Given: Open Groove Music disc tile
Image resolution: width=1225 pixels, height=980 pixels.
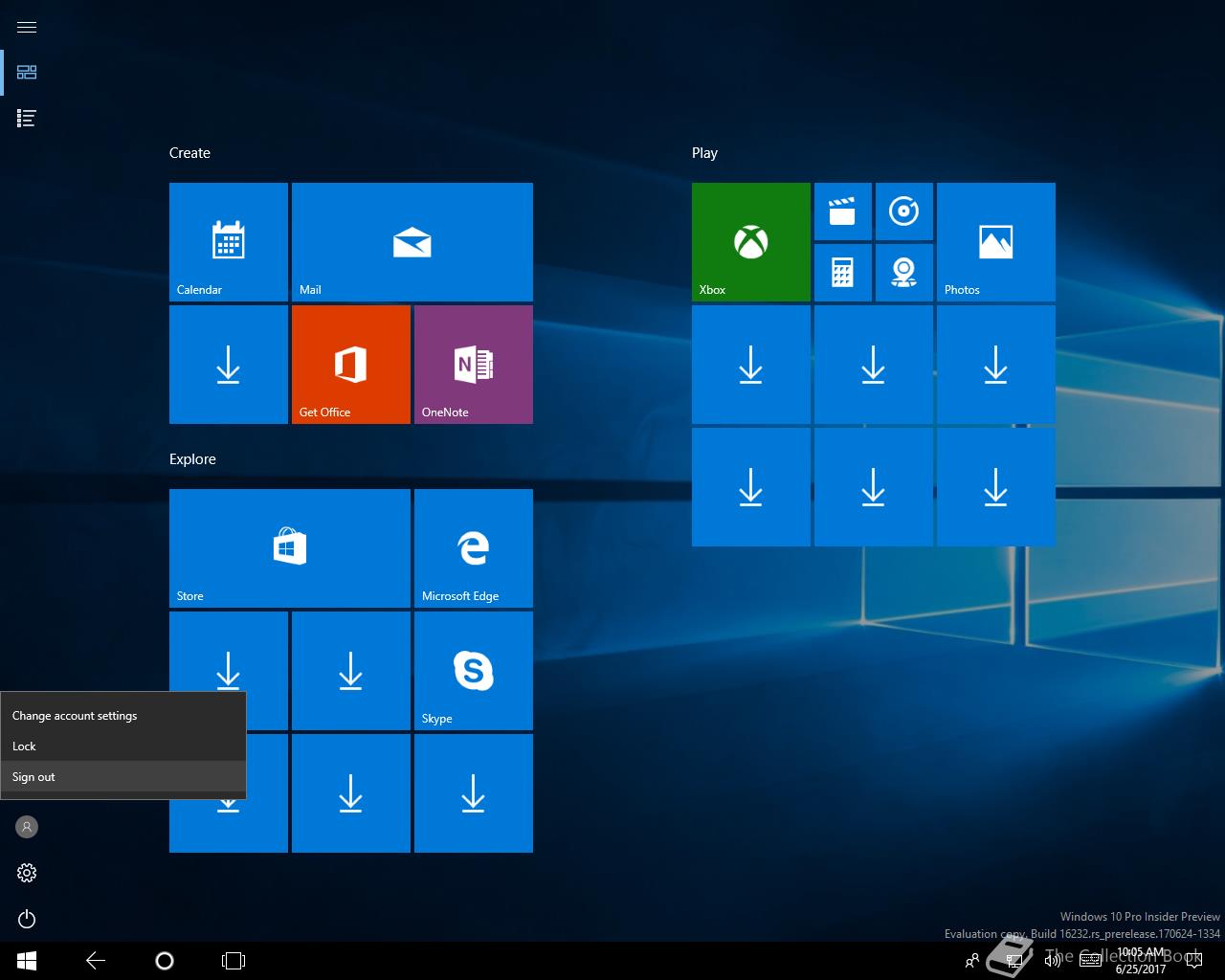Looking at the screenshot, I should 904,212.
